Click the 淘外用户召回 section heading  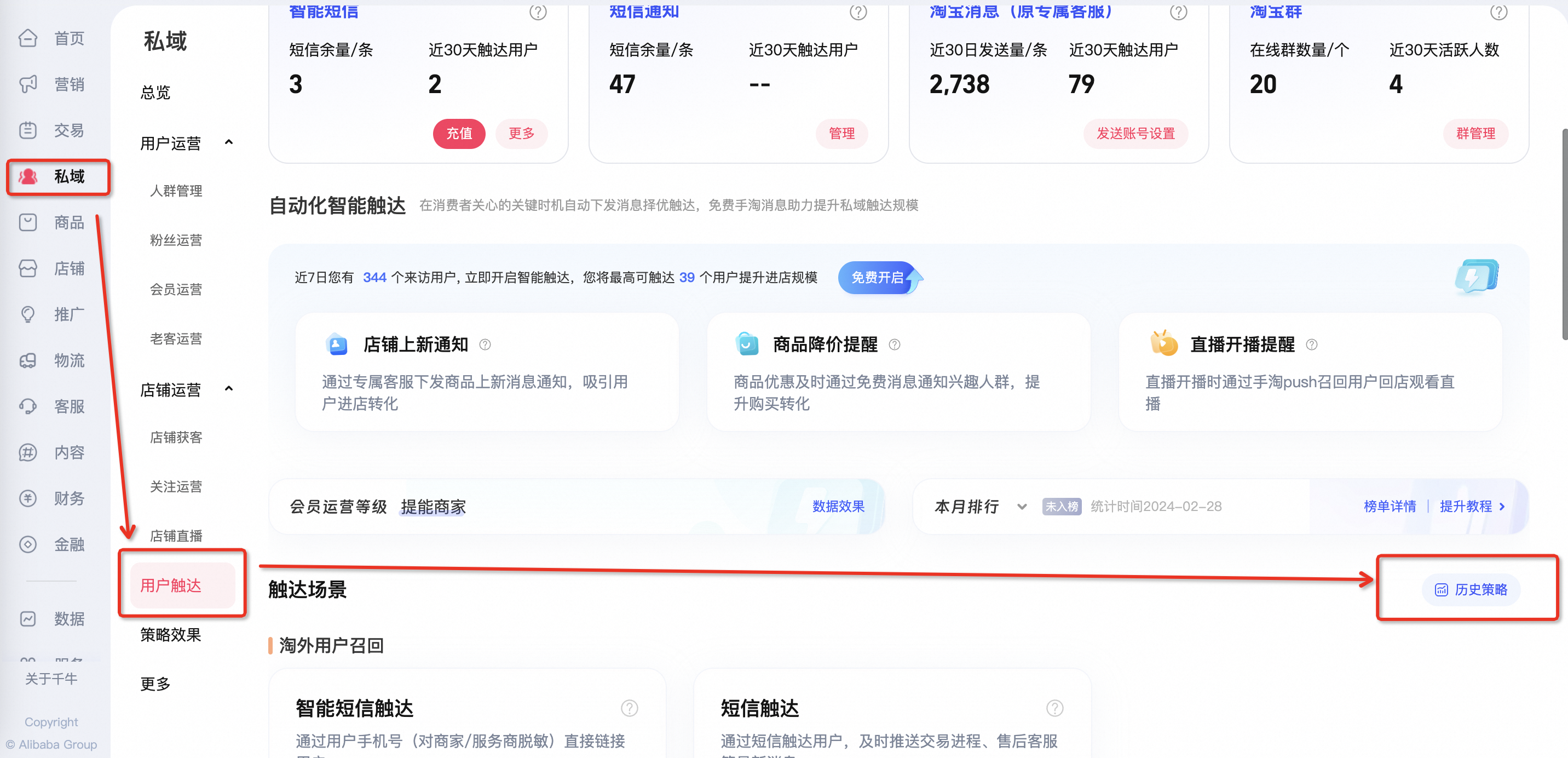click(331, 645)
